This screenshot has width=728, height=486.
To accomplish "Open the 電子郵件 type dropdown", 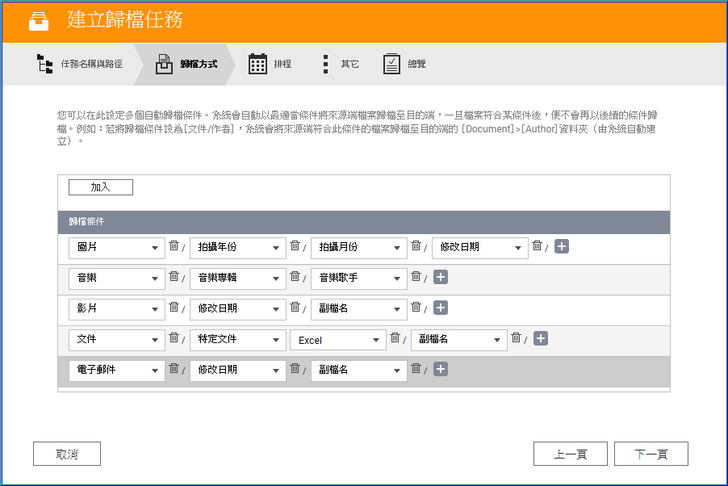I will pos(116,370).
